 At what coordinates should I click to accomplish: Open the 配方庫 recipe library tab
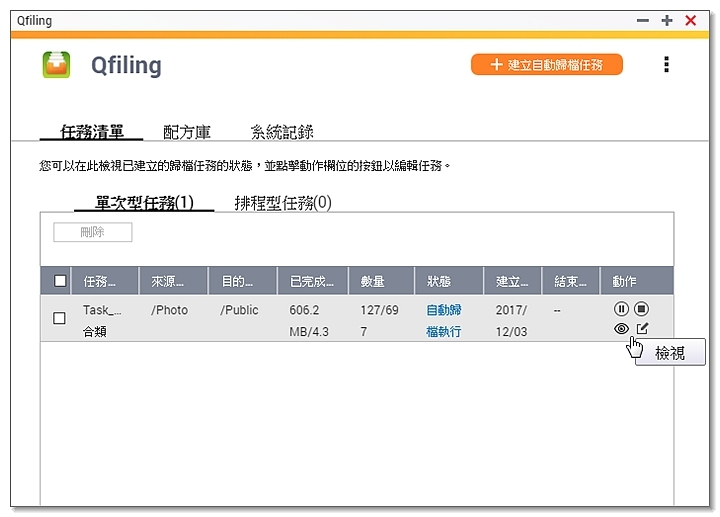[x=187, y=132]
